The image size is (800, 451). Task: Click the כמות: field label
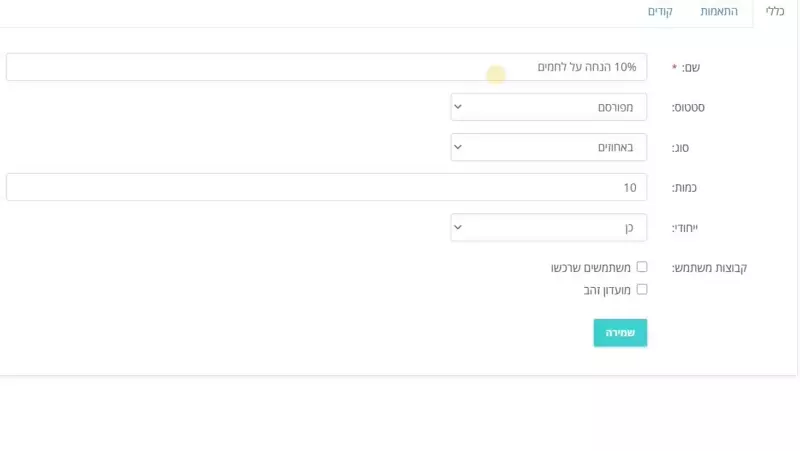point(684,188)
